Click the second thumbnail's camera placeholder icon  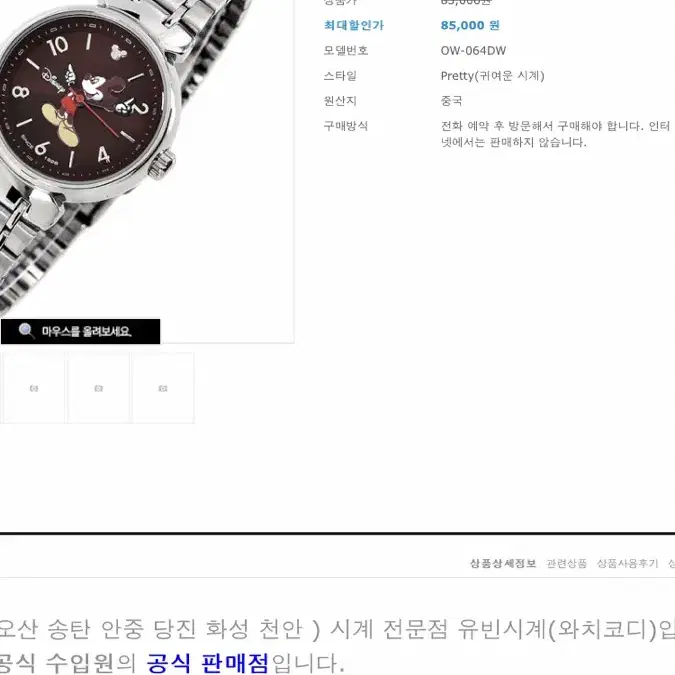click(x=98, y=388)
